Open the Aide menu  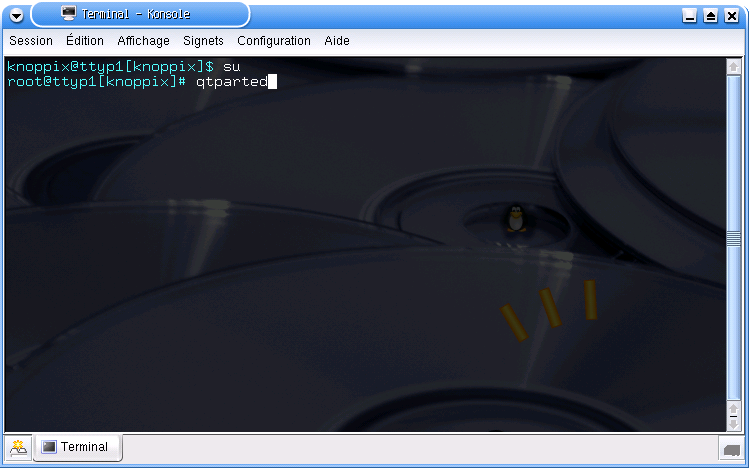click(x=337, y=41)
